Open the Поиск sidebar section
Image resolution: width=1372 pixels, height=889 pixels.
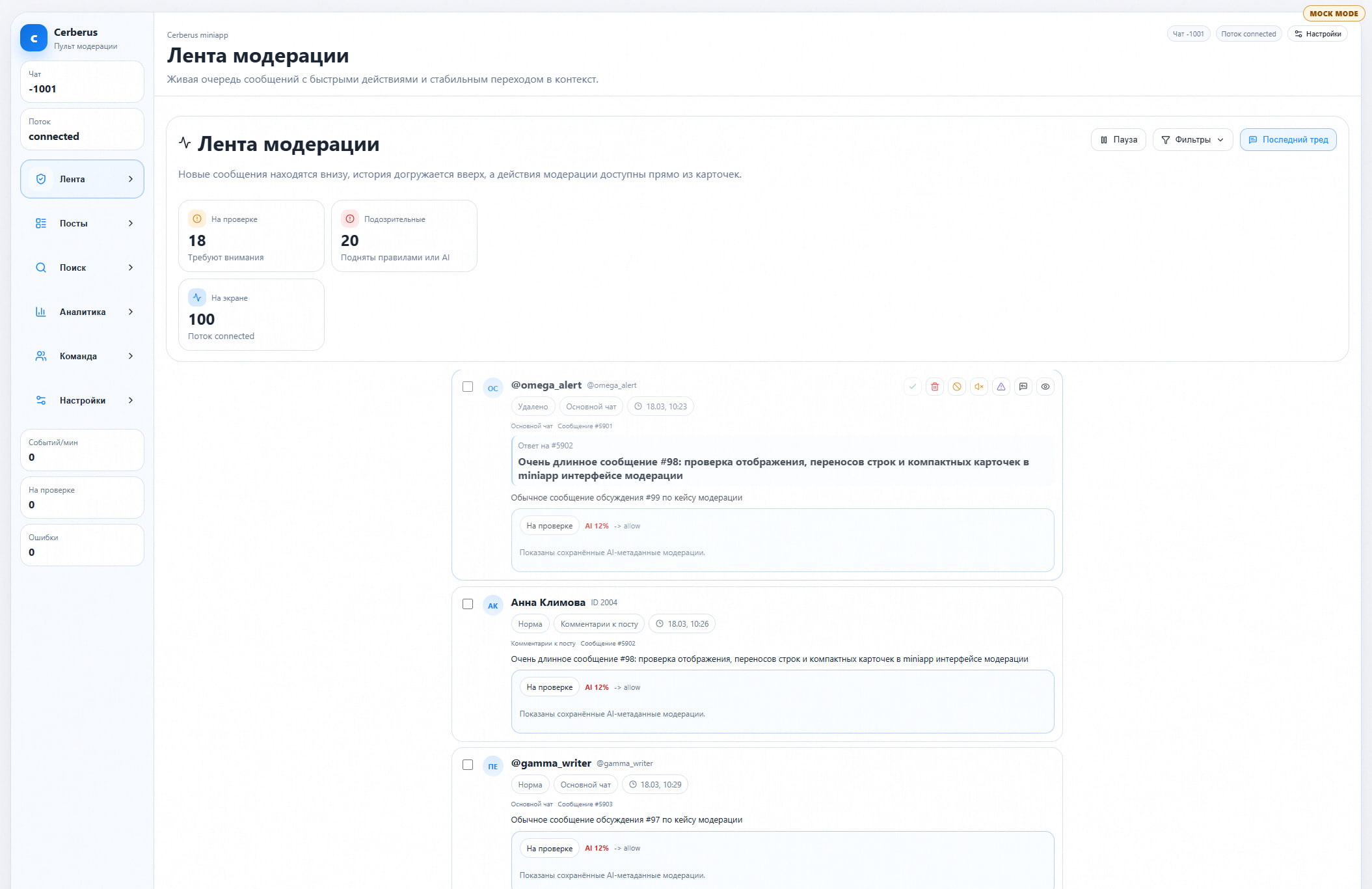tap(73, 267)
